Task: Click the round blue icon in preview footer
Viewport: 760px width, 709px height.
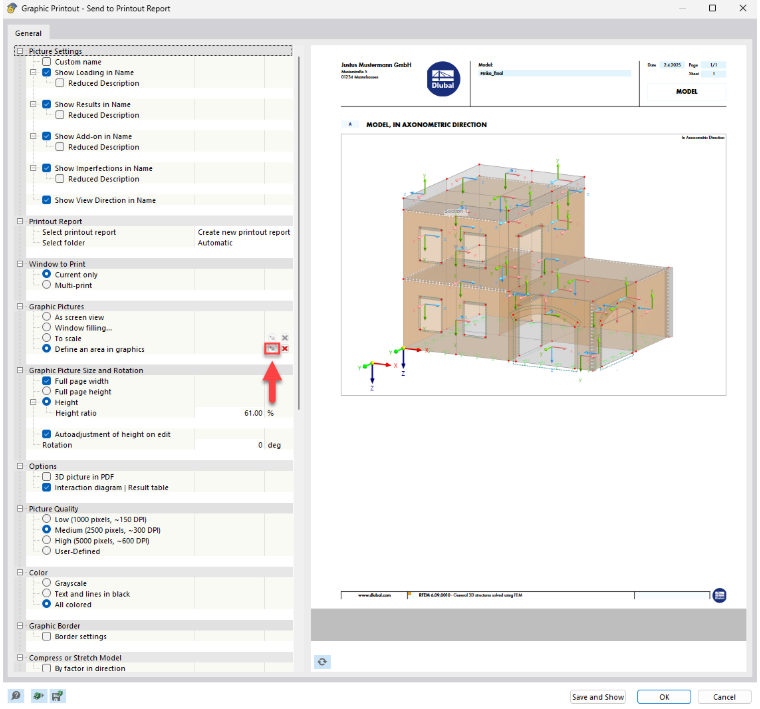Action: point(719,595)
